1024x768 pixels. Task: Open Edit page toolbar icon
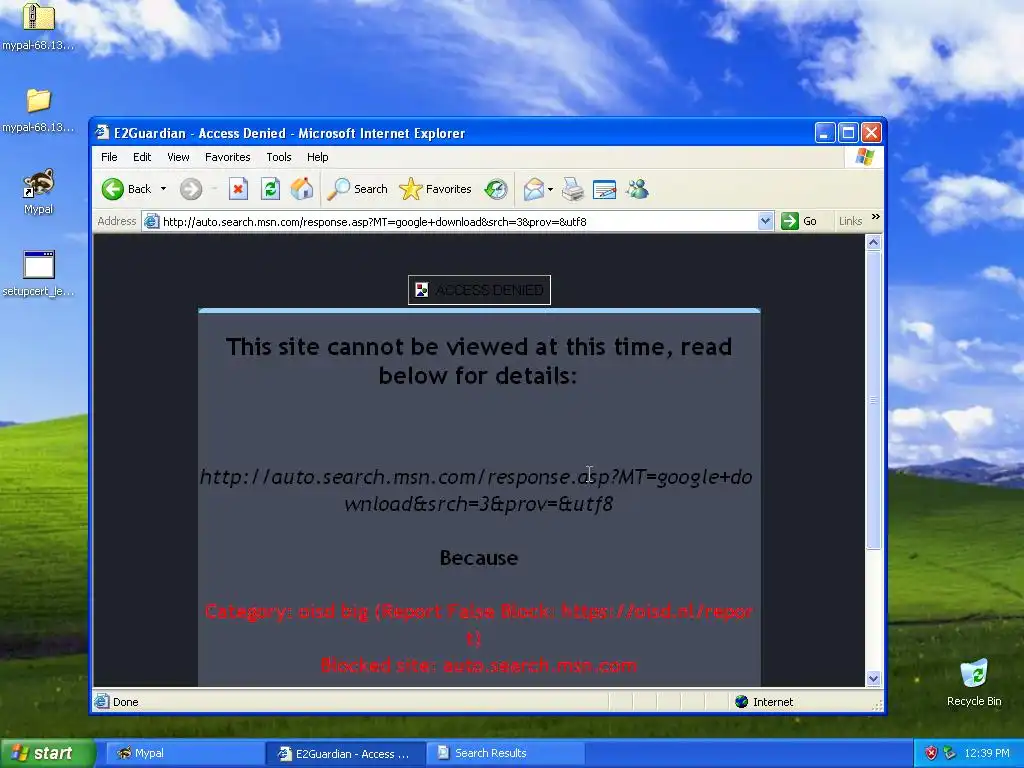tap(604, 189)
